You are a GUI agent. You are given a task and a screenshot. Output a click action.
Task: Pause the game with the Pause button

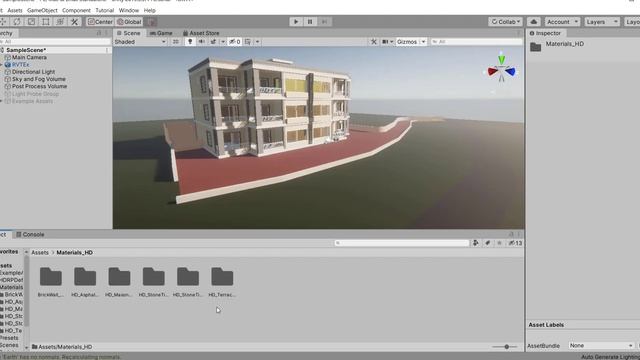point(310,22)
